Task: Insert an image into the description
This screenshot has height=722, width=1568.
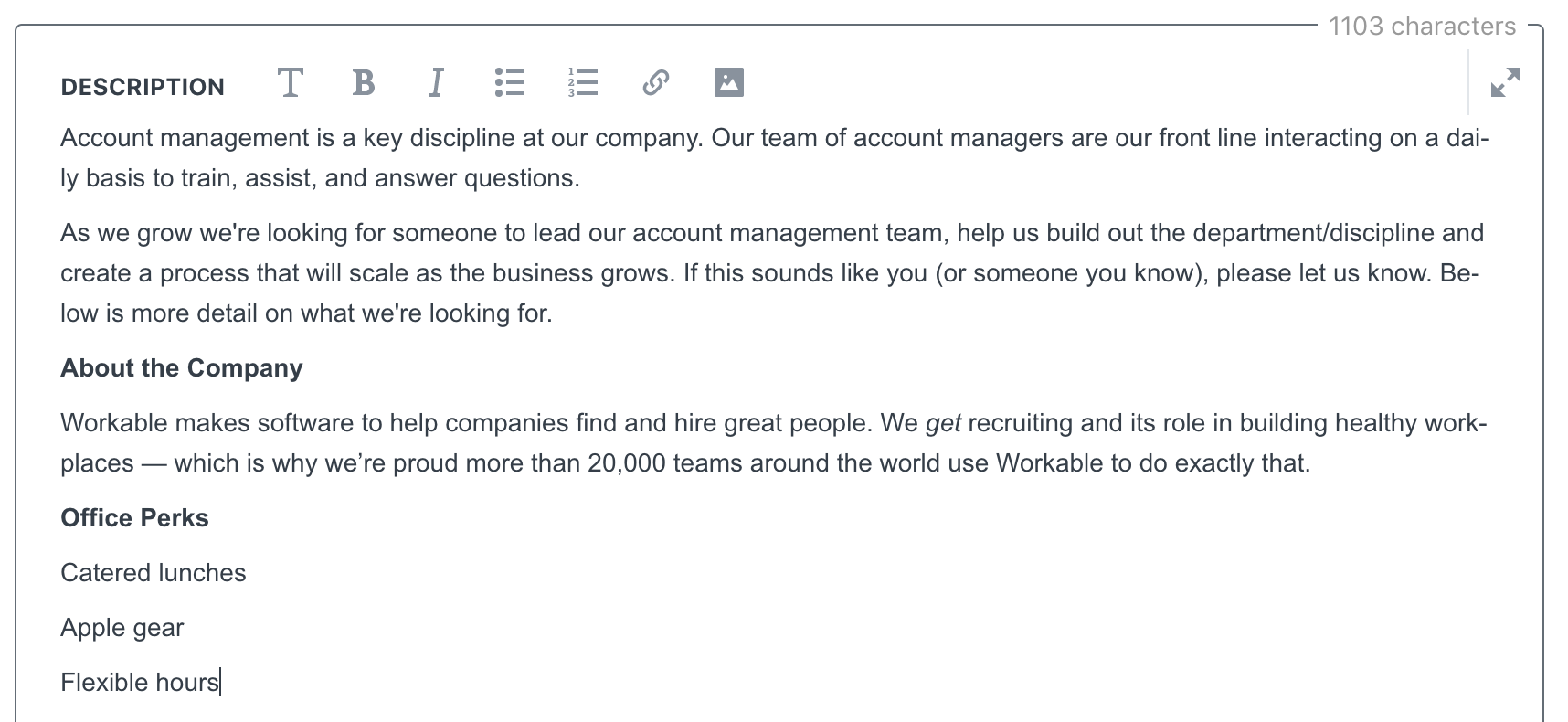Action: pos(728,83)
